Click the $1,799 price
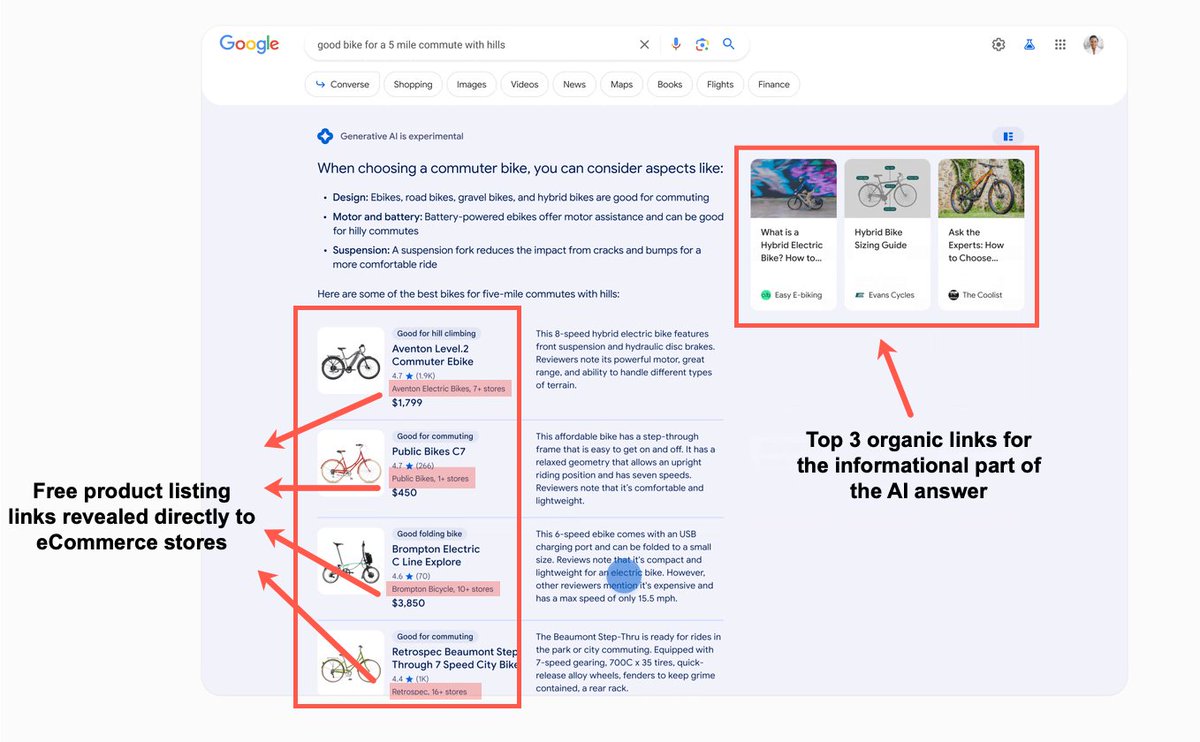Viewport: 1200px width, 742px height. click(x=408, y=403)
